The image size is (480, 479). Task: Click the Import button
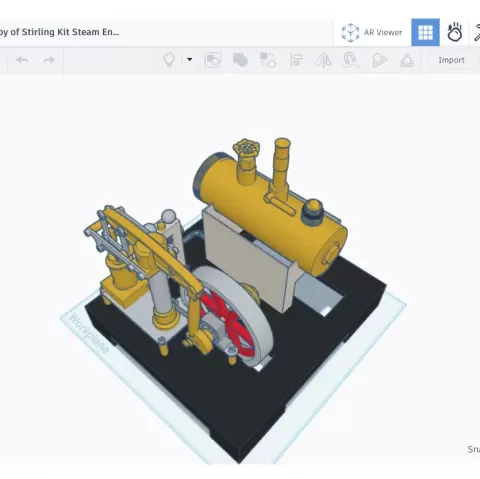coord(451,60)
